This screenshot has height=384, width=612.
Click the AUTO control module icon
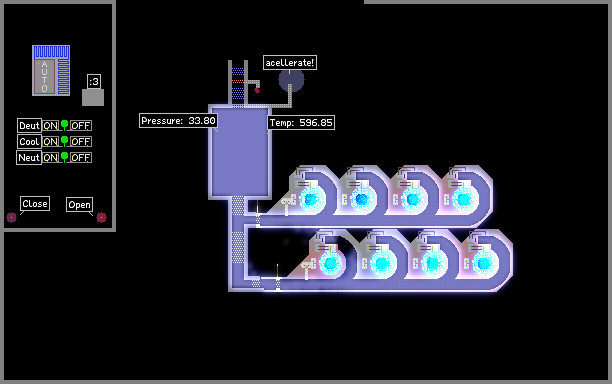51,70
